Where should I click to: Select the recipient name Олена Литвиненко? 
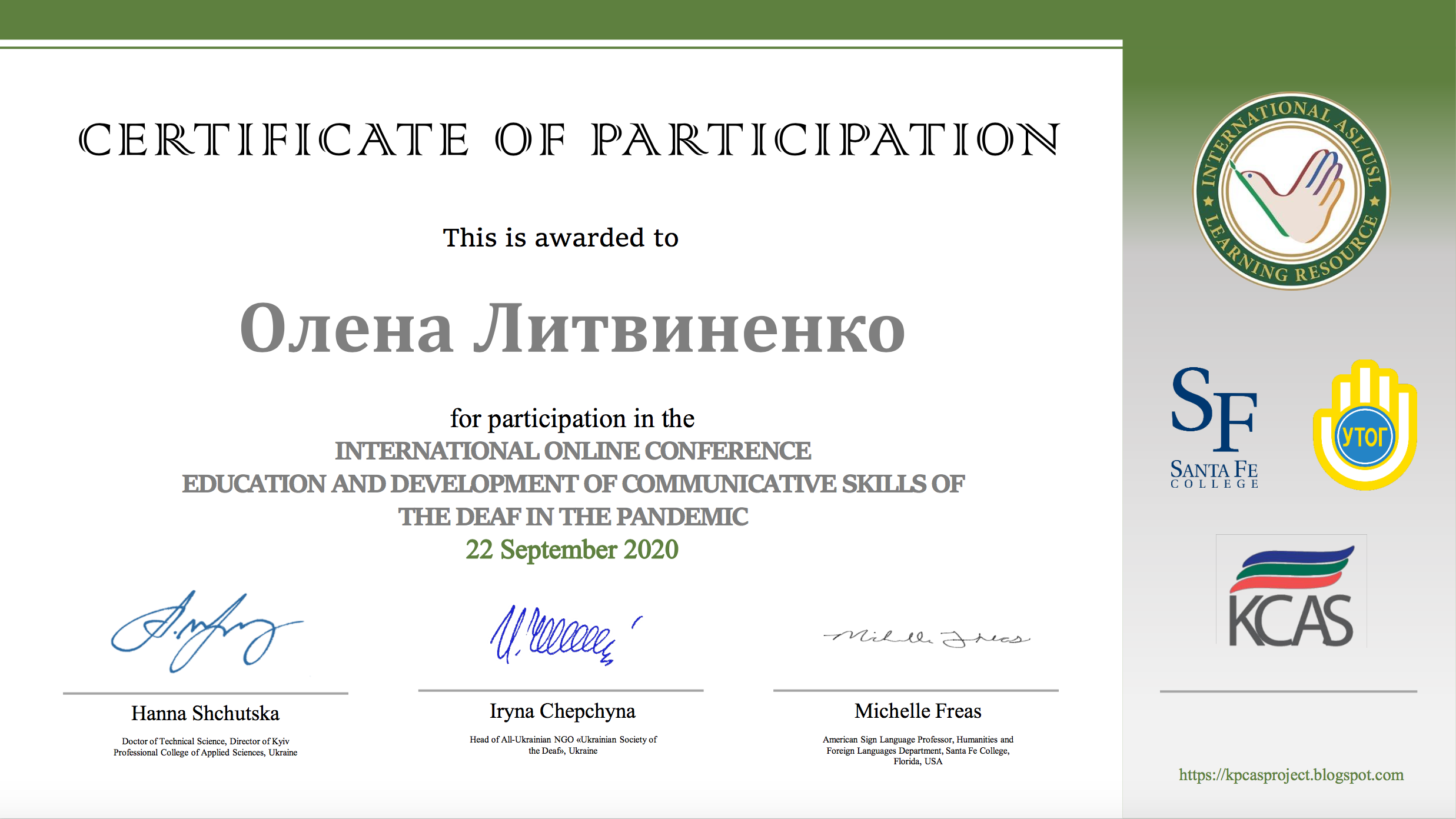click(x=572, y=328)
